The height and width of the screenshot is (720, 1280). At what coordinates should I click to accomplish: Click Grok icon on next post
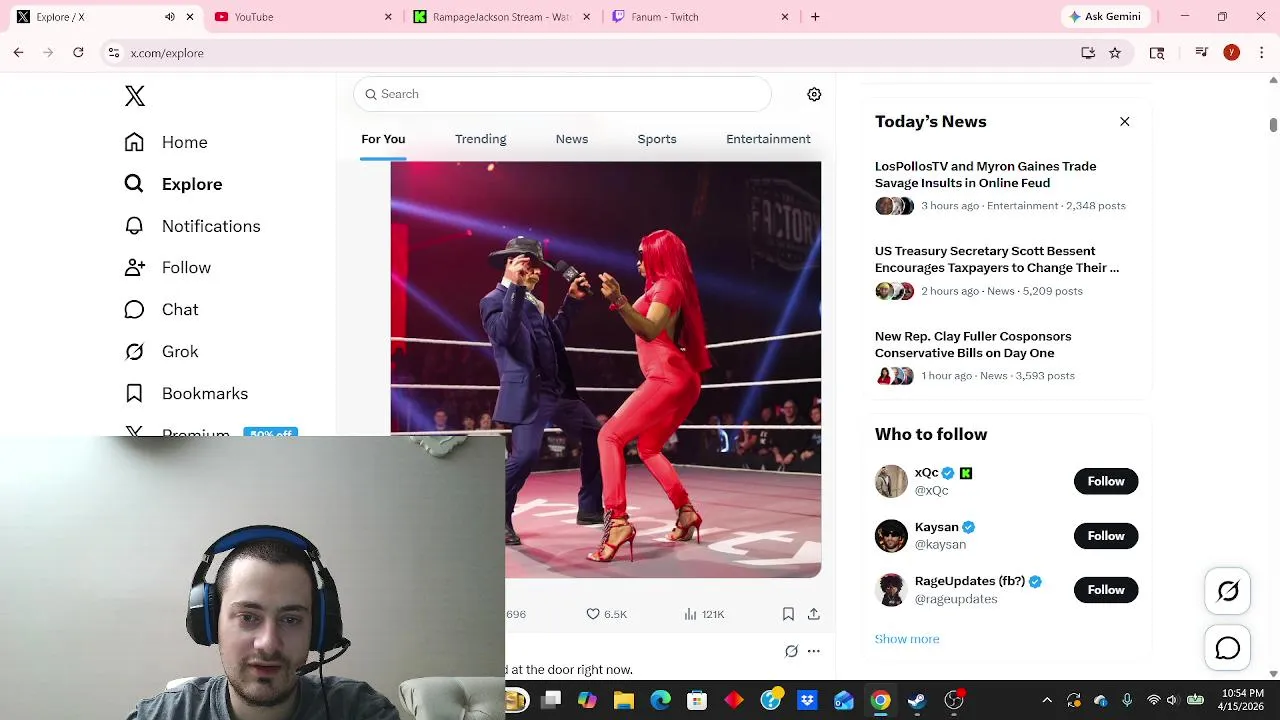click(x=791, y=651)
